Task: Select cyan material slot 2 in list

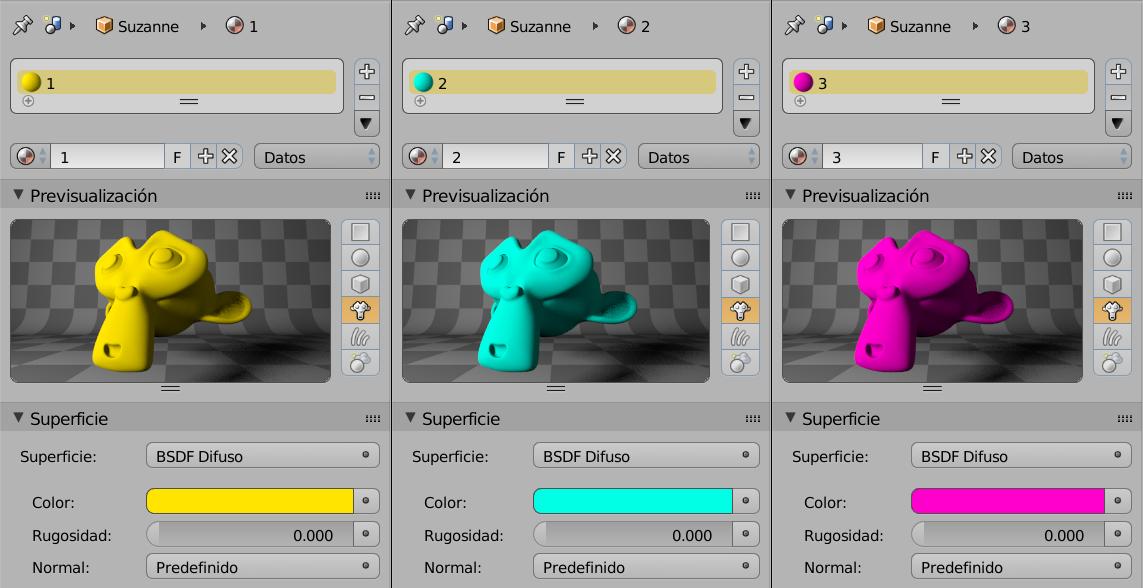Action: 562,82
